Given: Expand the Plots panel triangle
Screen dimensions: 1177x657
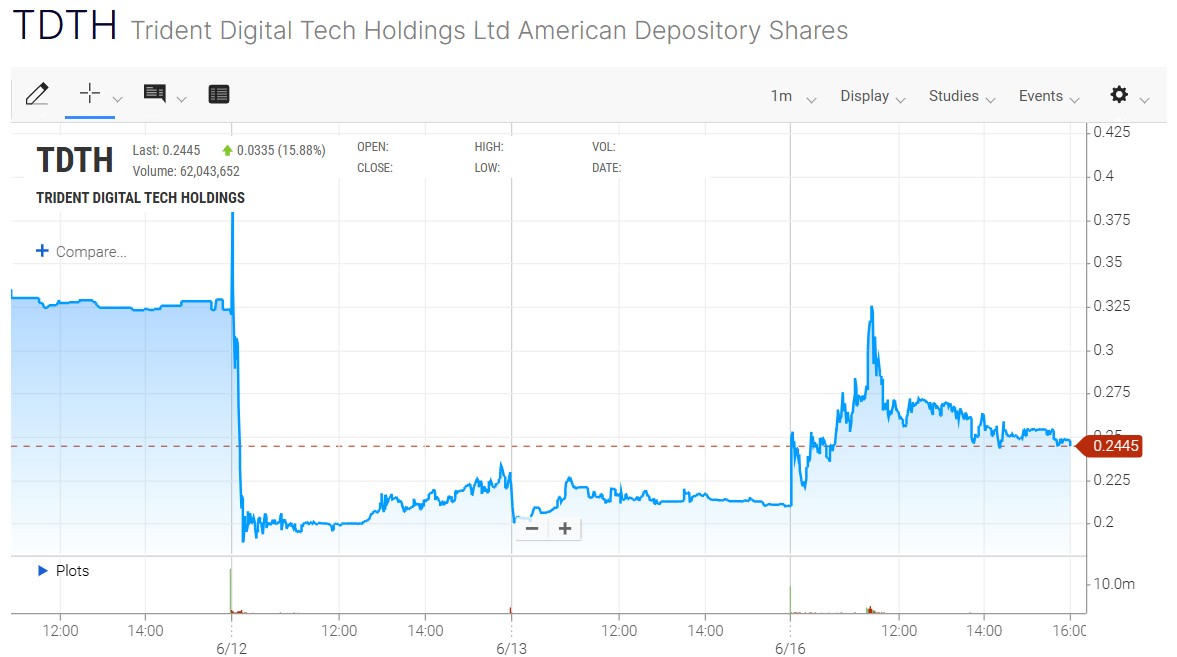Looking at the screenshot, I should [x=42, y=571].
